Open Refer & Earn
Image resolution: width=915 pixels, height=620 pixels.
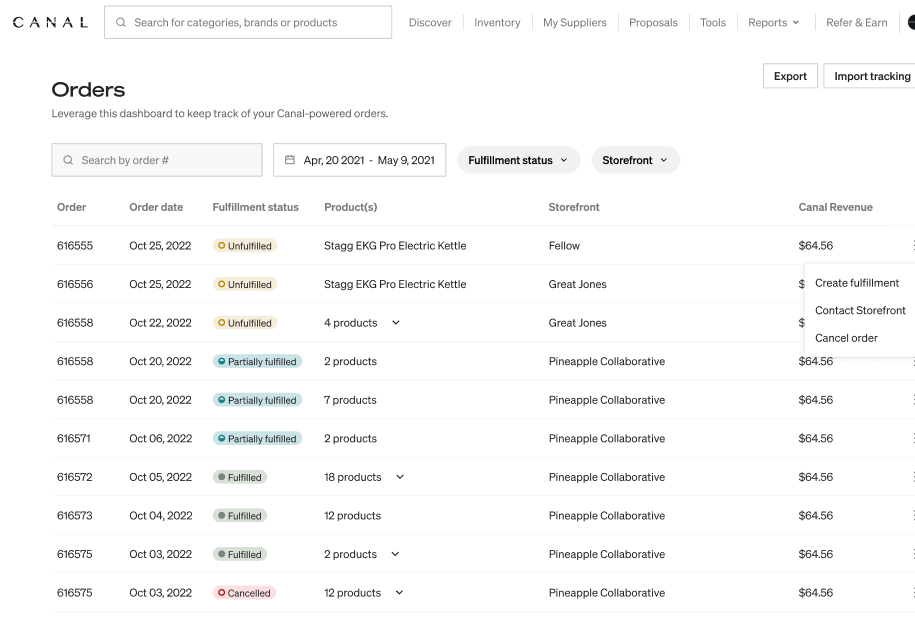coord(857,23)
